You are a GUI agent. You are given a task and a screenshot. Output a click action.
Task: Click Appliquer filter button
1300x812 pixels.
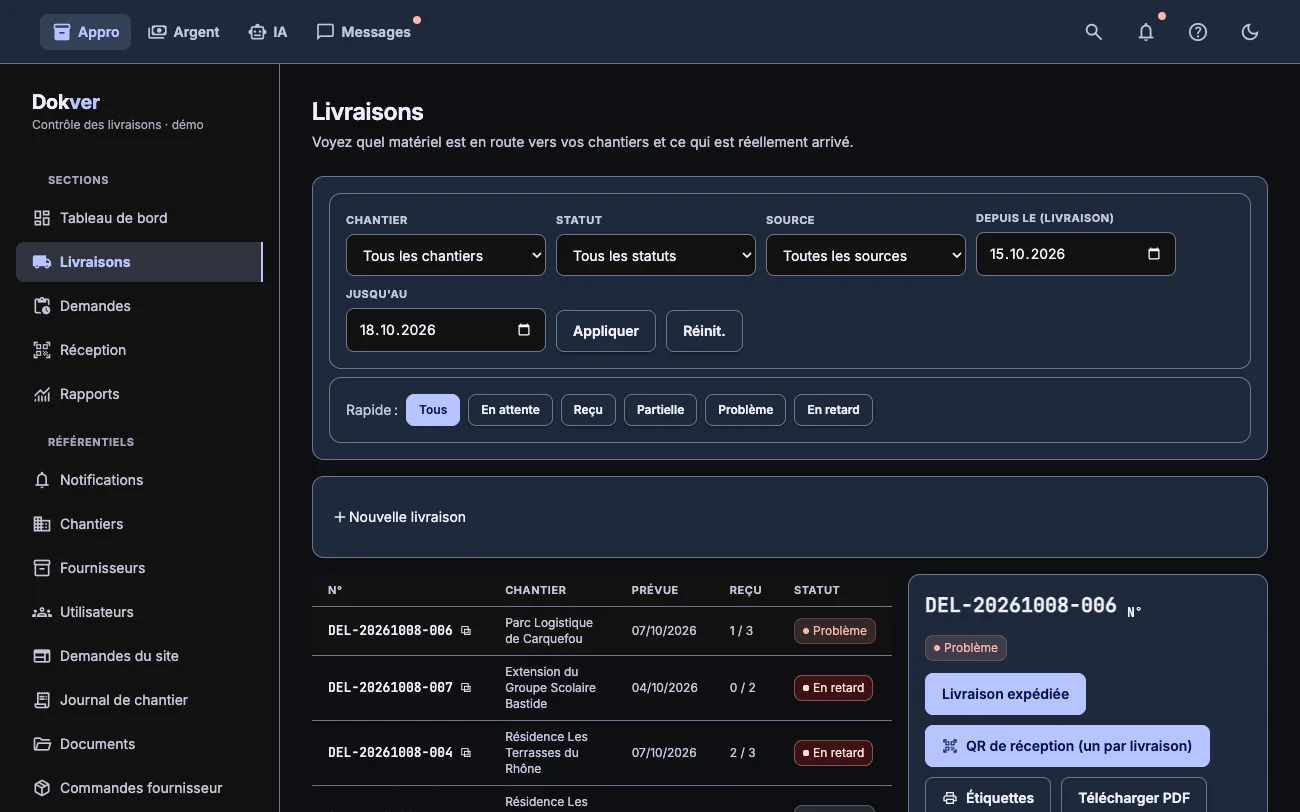click(x=606, y=331)
